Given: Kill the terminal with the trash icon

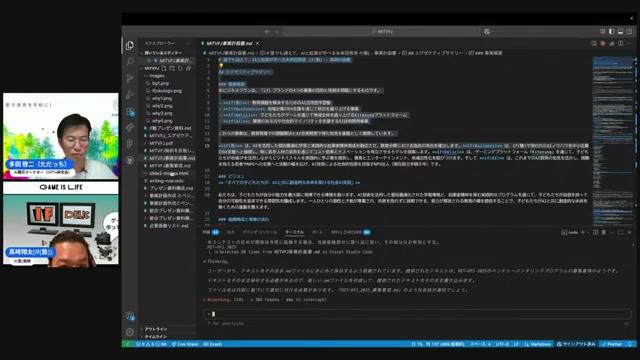Looking at the screenshot, I should tap(604, 232).
